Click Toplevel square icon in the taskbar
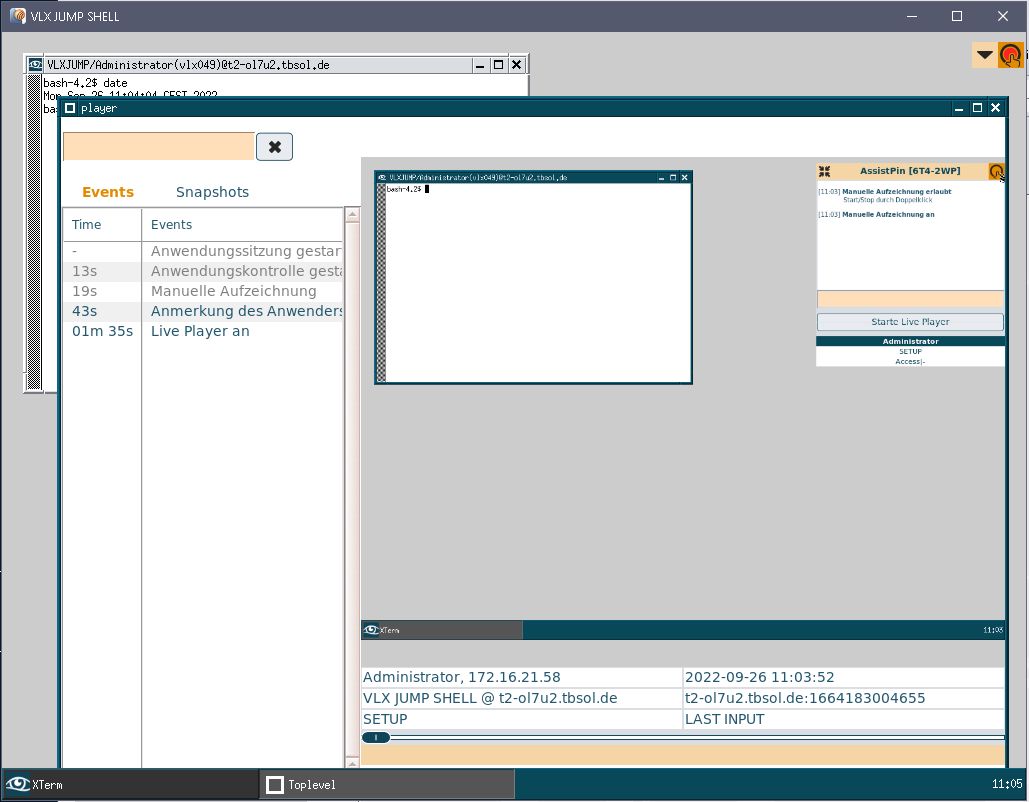 (274, 785)
